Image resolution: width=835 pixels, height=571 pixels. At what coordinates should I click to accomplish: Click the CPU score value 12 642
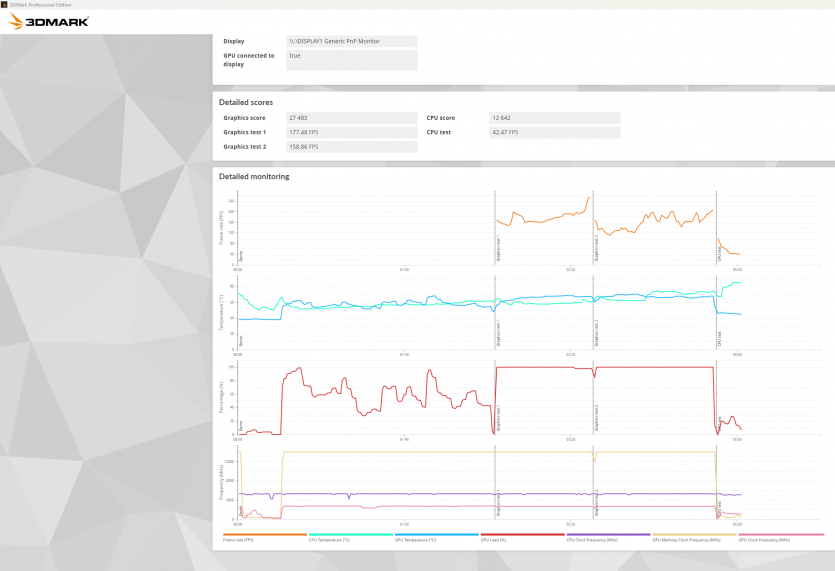click(553, 118)
